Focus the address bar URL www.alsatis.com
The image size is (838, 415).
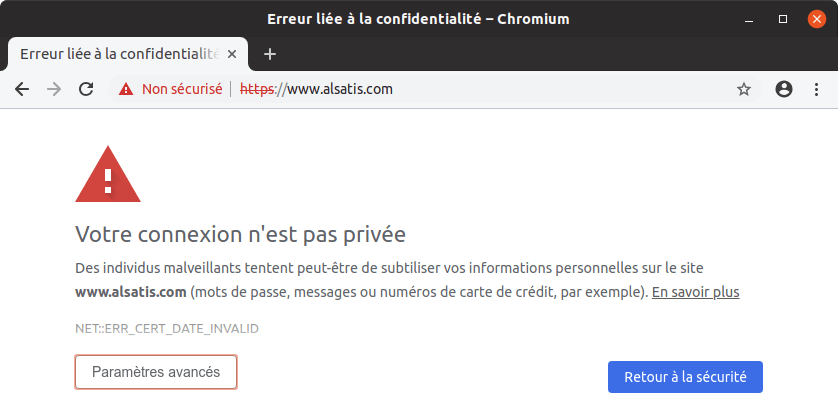point(316,89)
